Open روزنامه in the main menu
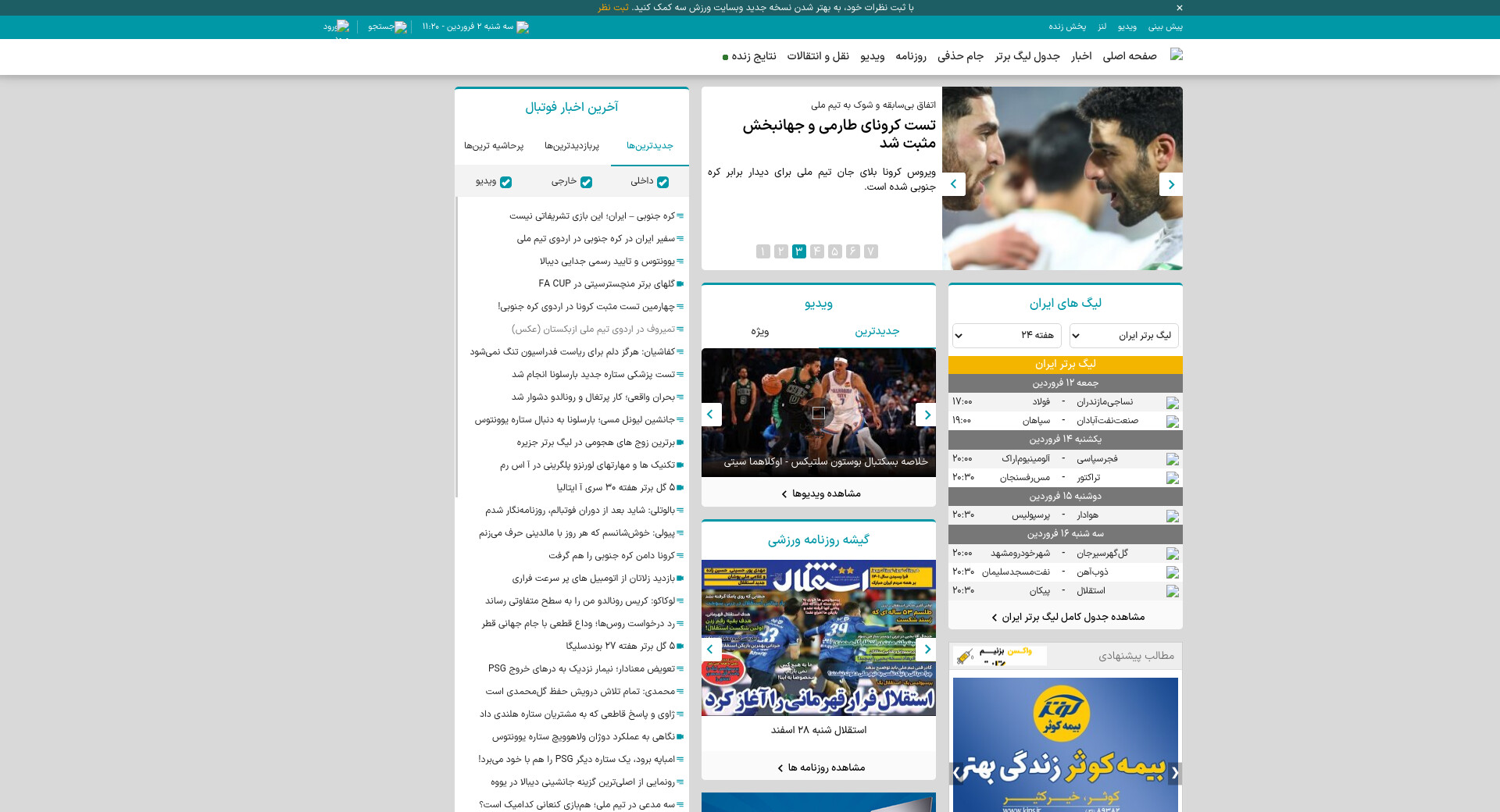 tap(911, 56)
